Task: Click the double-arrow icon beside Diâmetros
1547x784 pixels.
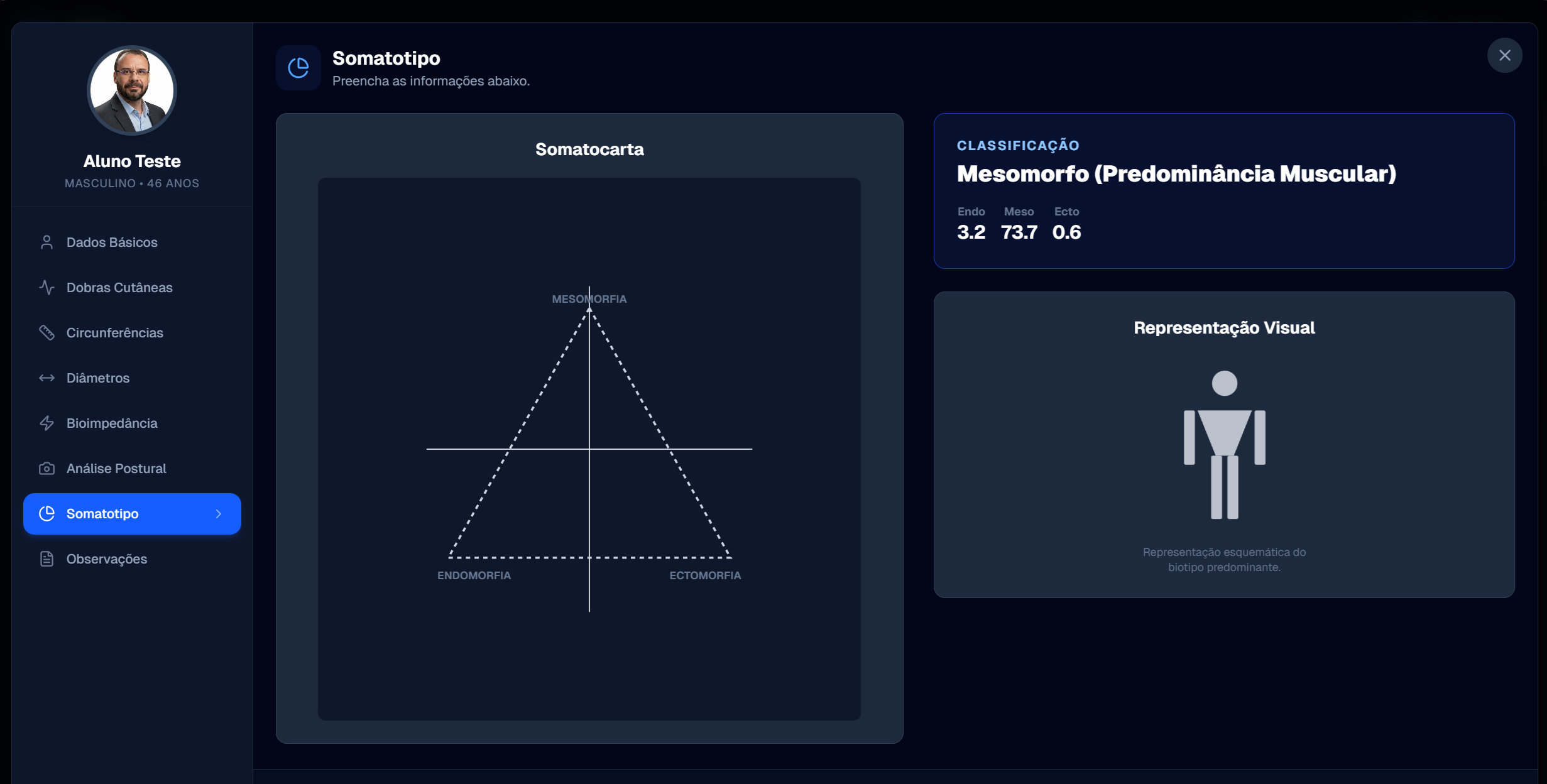Action: 46,378
